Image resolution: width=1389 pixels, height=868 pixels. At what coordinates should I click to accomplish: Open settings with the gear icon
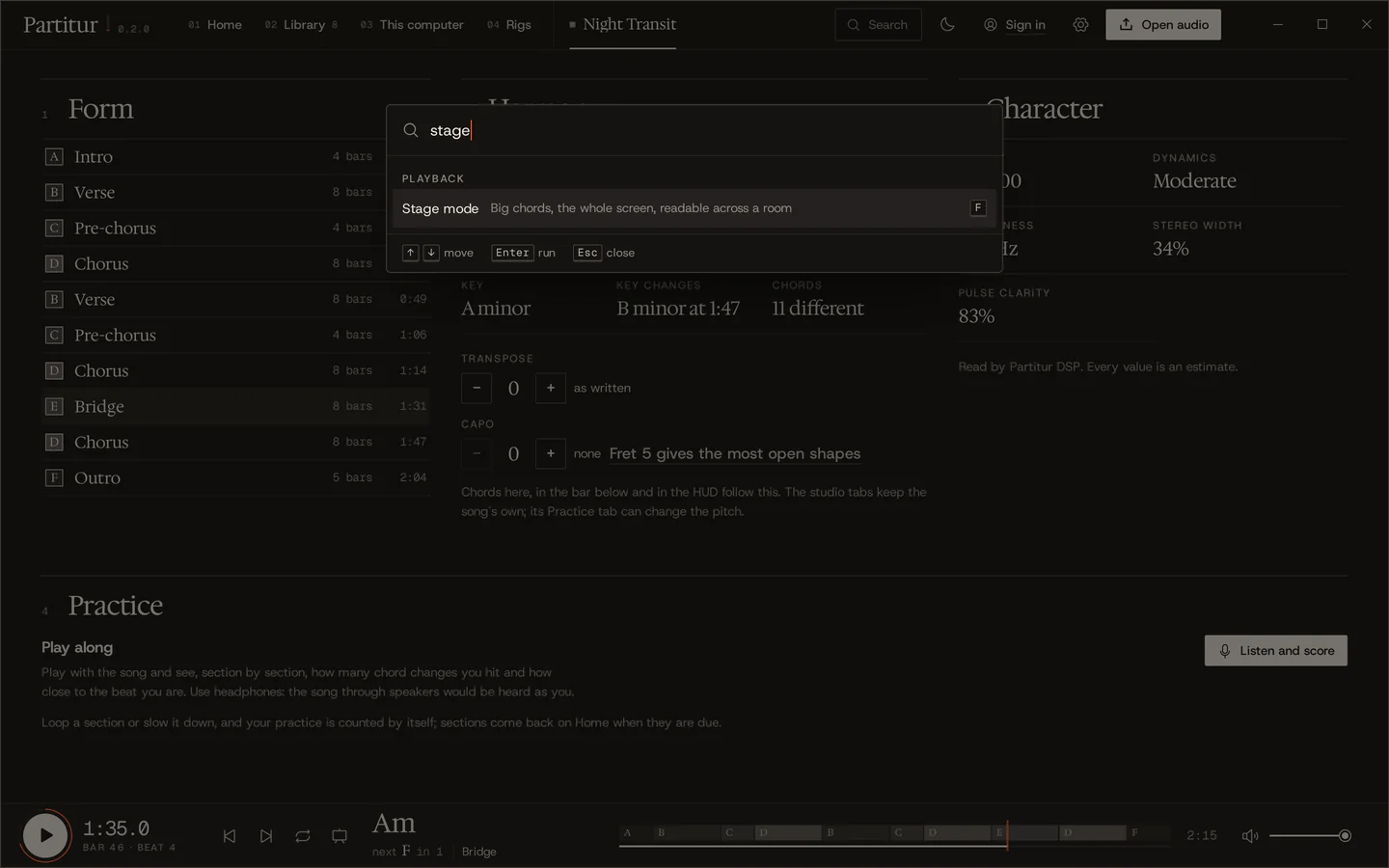1080,25
